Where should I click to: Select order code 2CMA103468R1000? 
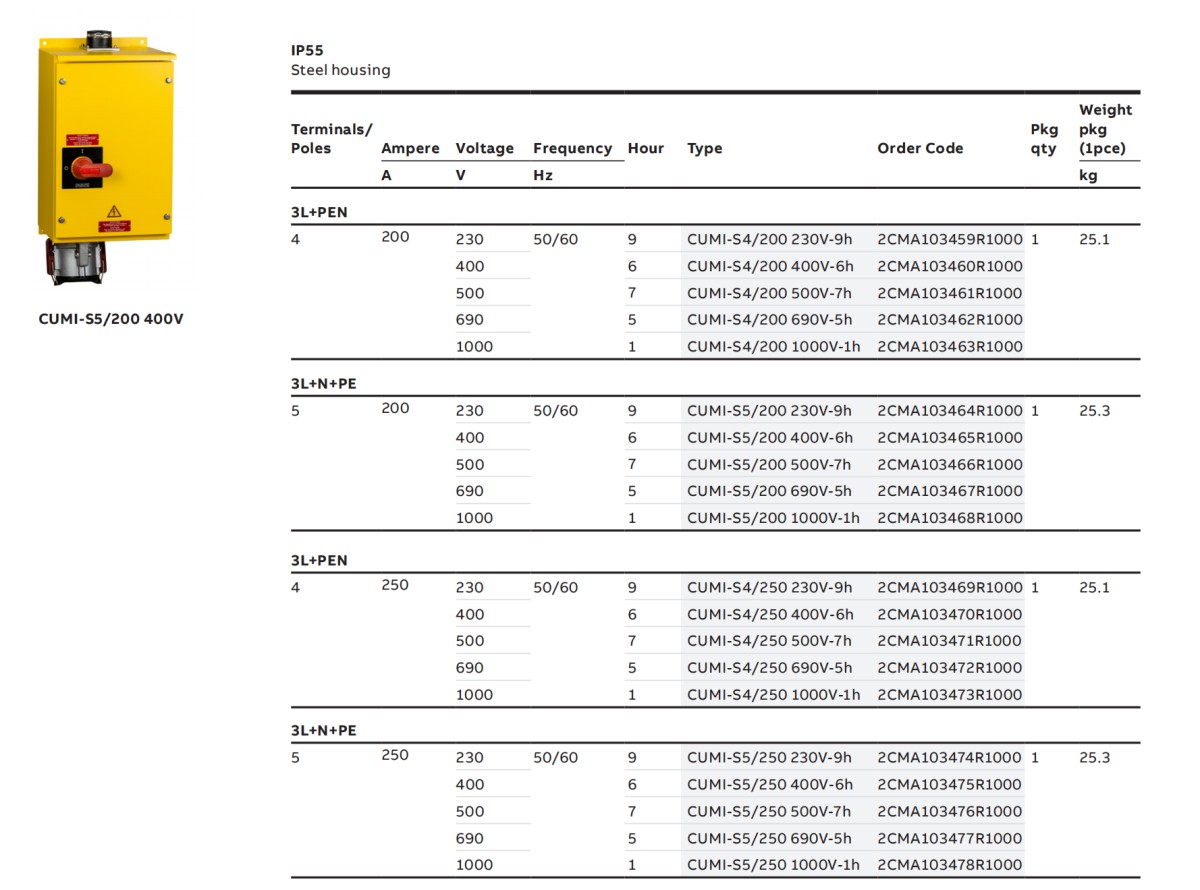click(950, 518)
